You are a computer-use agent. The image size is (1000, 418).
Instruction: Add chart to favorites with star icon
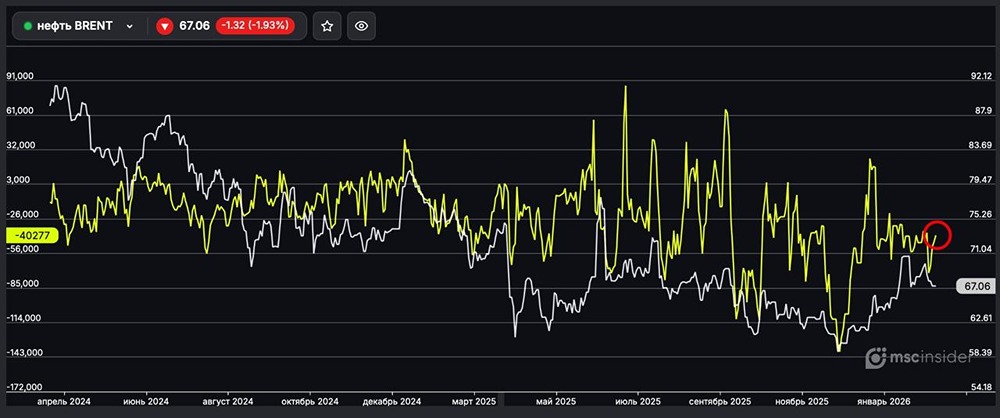point(326,27)
